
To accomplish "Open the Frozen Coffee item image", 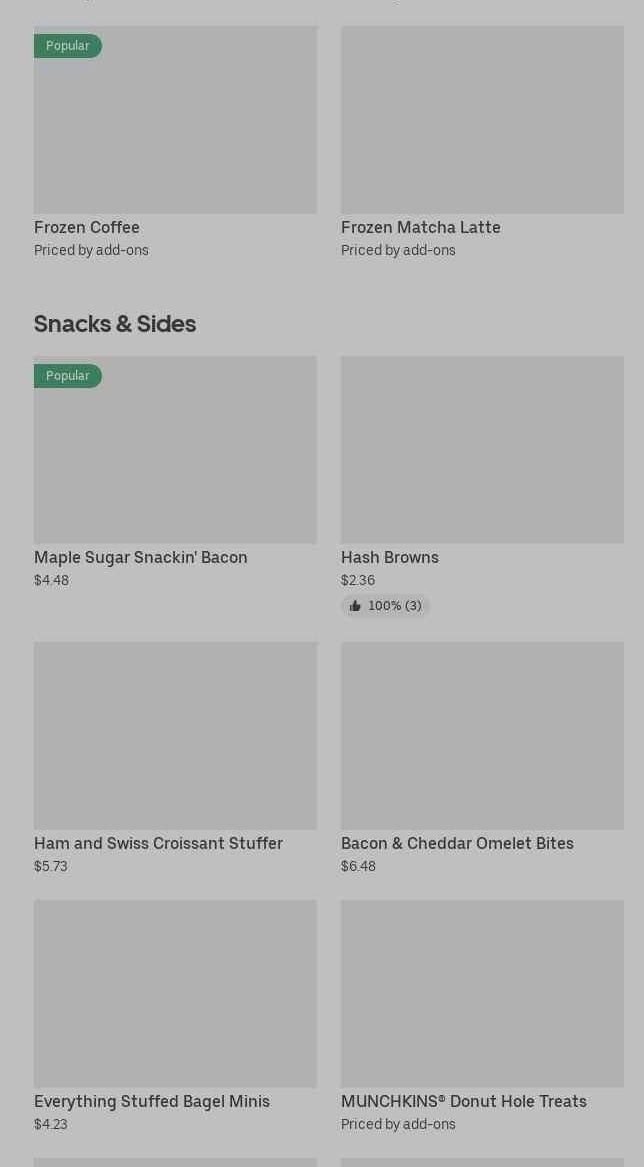I will (x=175, y=120).
